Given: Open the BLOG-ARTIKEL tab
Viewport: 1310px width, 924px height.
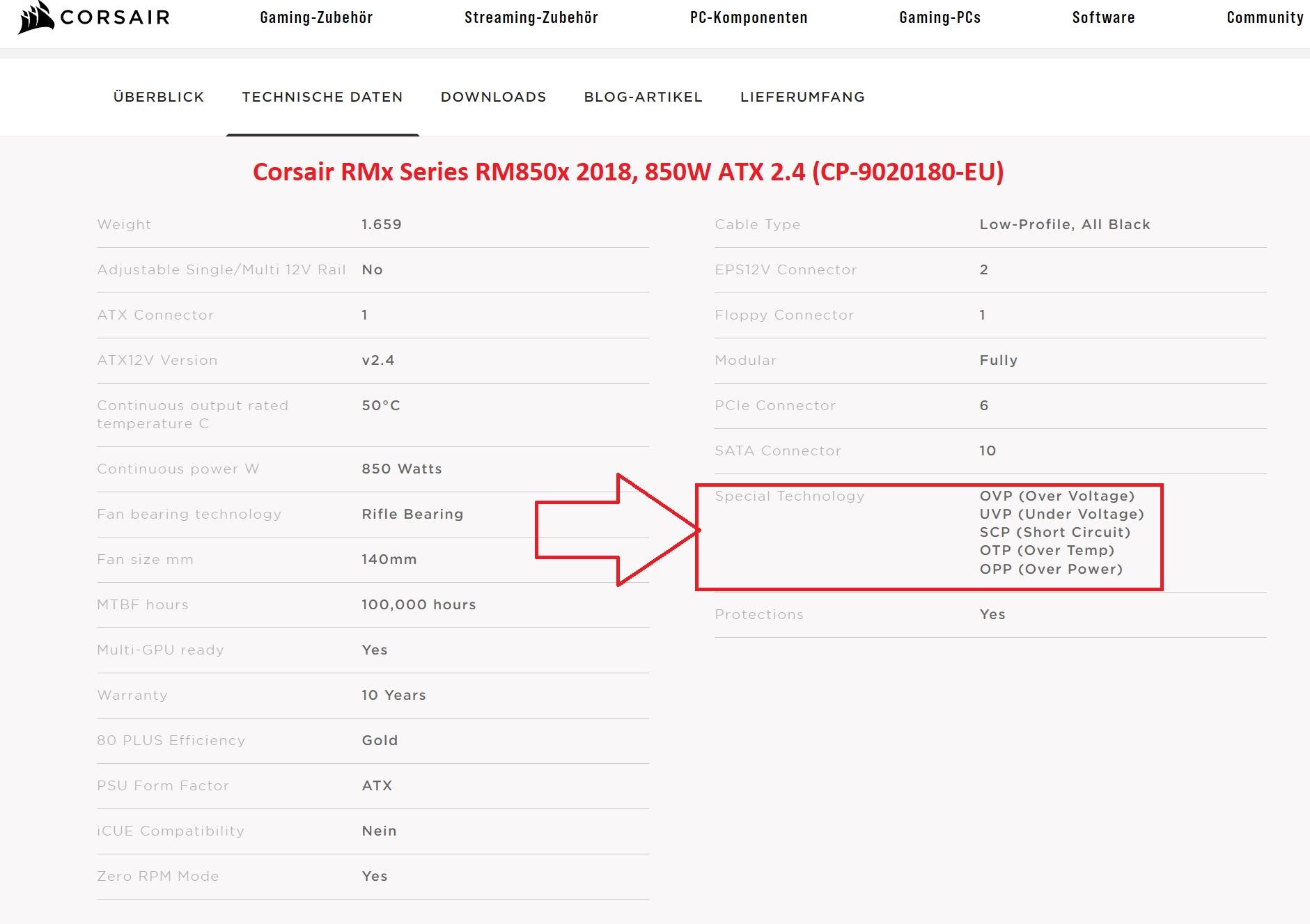Looking at the screenshot, I should (x=643, y=97).
